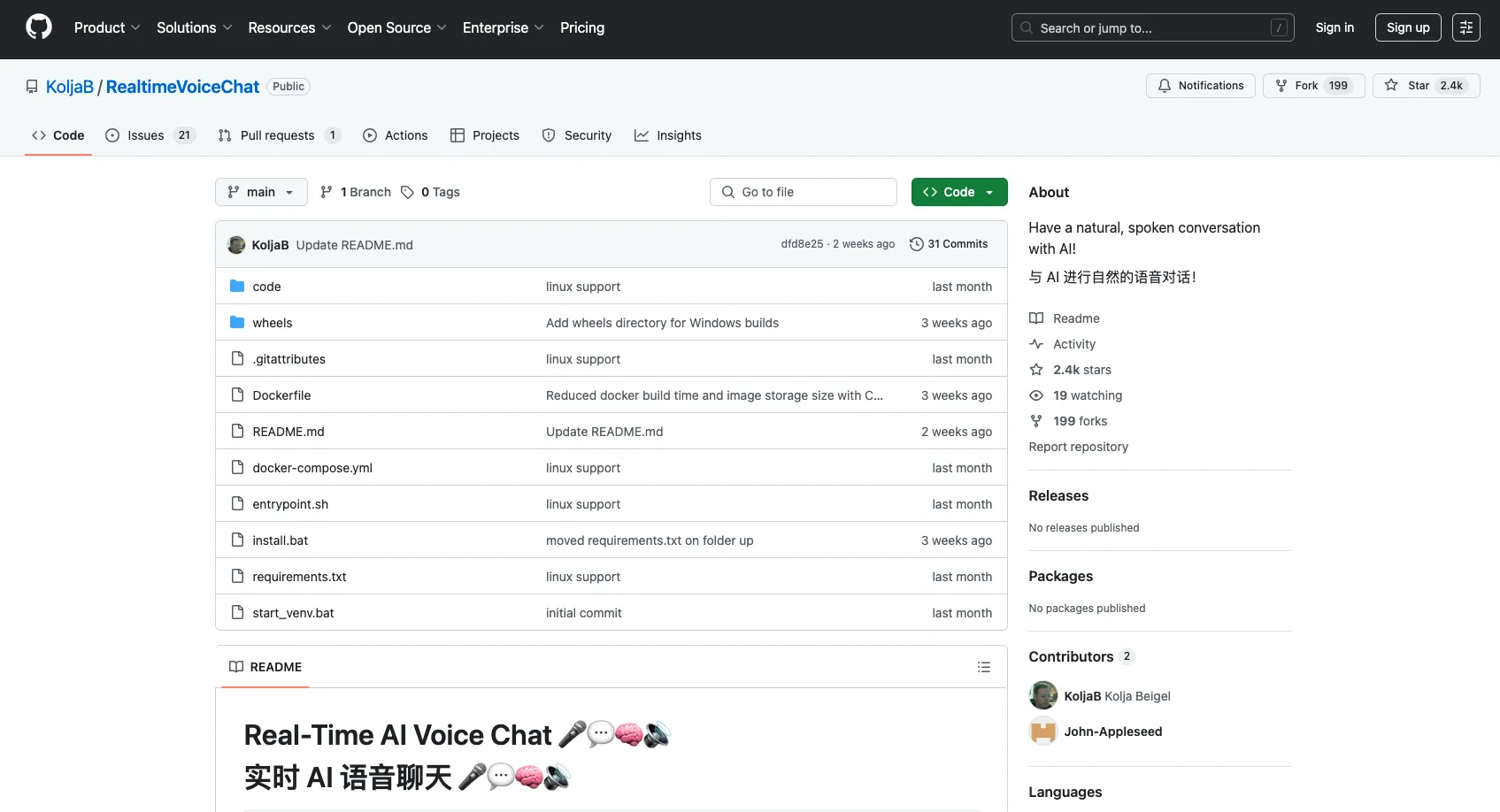The width and height of the screenshot is (1500, 812).
Task: Select the Code tab
Action: click(x=58, y=135)
